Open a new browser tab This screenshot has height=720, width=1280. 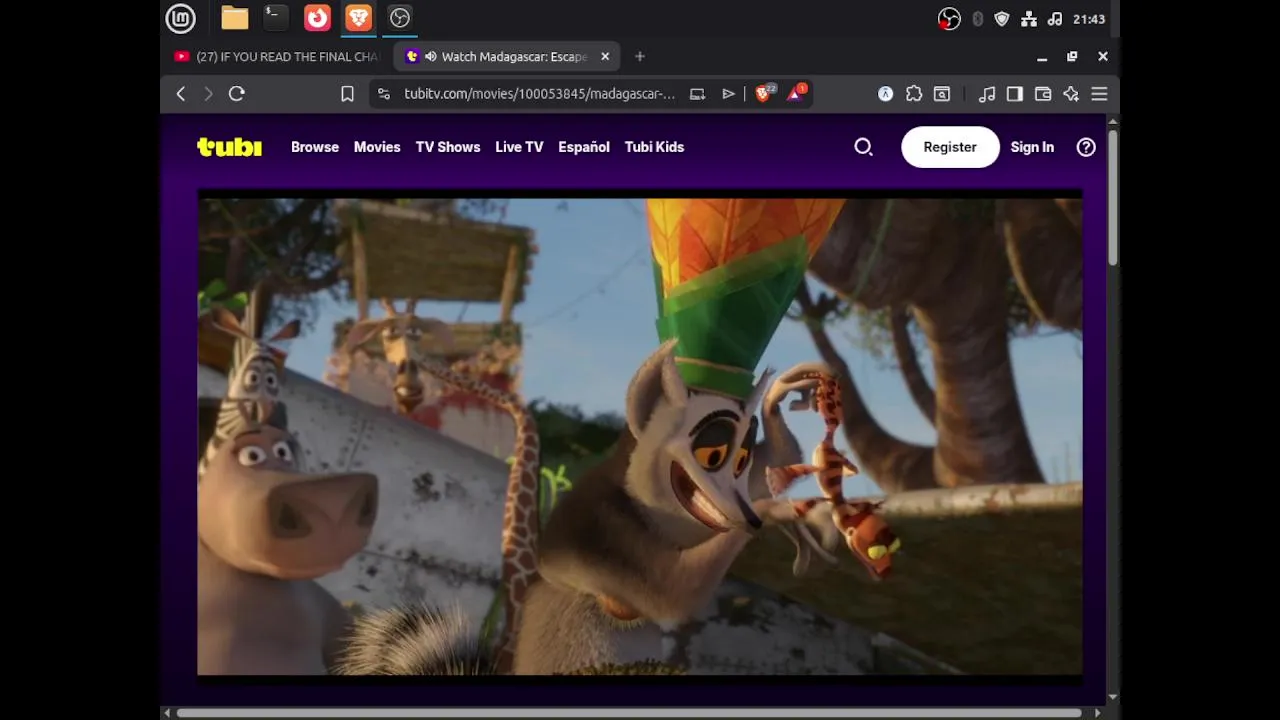tap(640, 57)
